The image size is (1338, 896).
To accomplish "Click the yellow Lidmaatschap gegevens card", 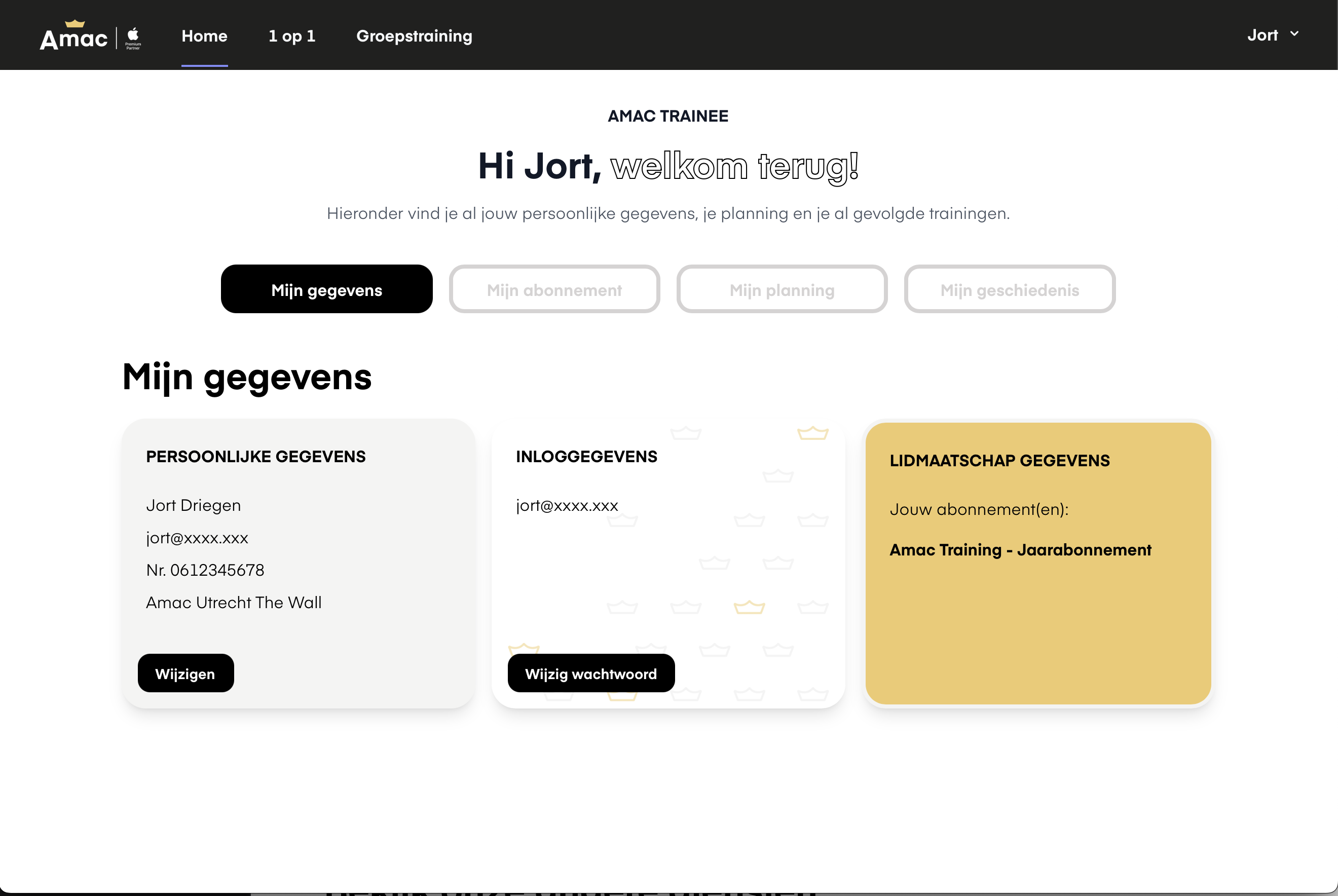I will click(x=1038, y=628).
